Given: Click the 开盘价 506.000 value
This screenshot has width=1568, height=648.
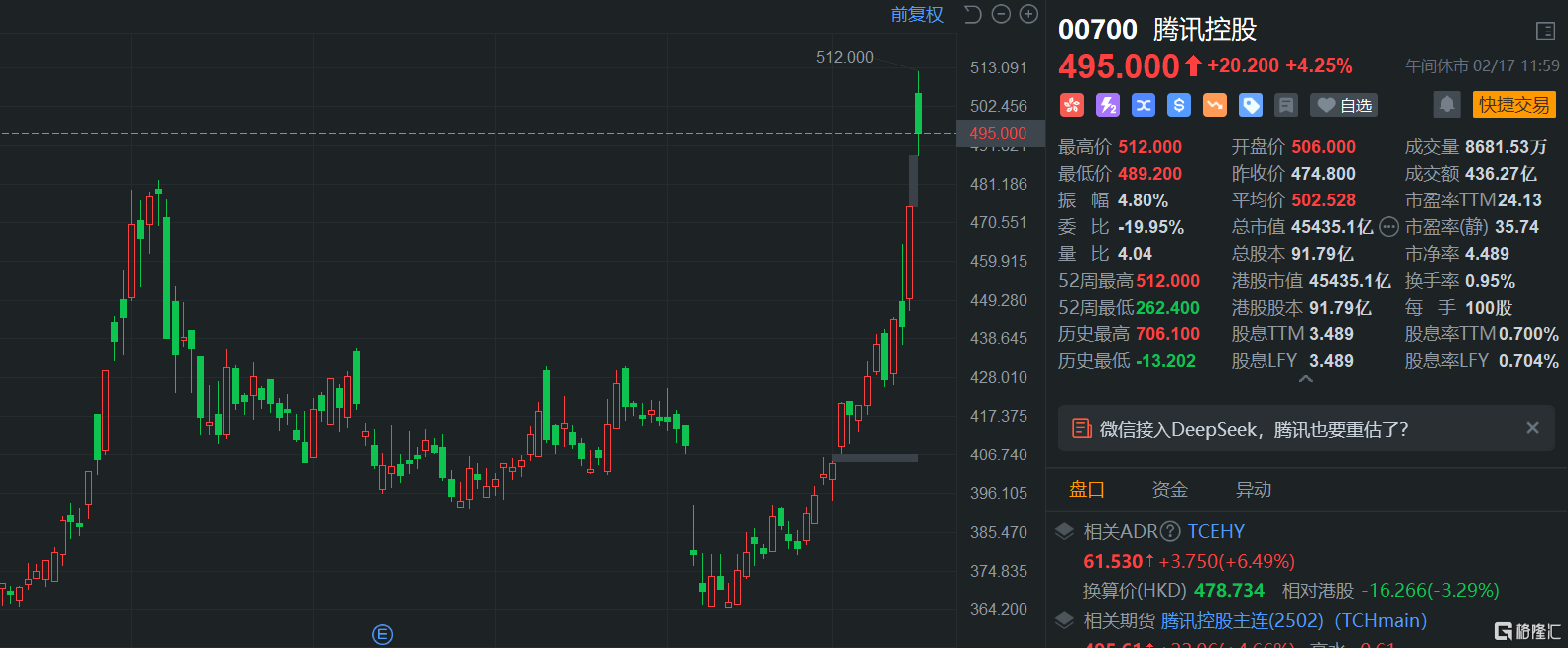Looking at the screenshot, I should [1323, 146].
